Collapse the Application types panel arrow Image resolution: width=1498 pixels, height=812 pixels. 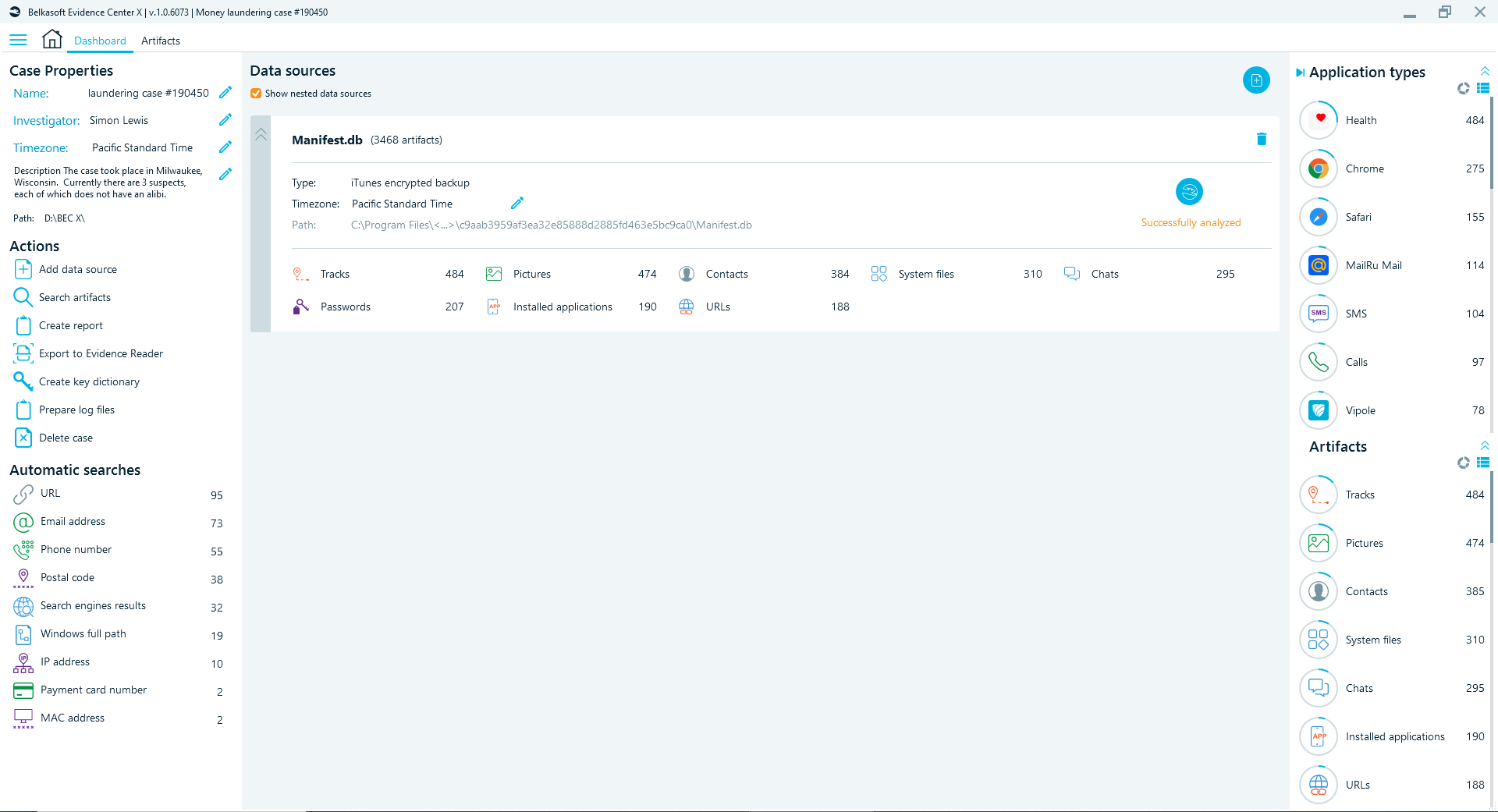coord(1300,73)
